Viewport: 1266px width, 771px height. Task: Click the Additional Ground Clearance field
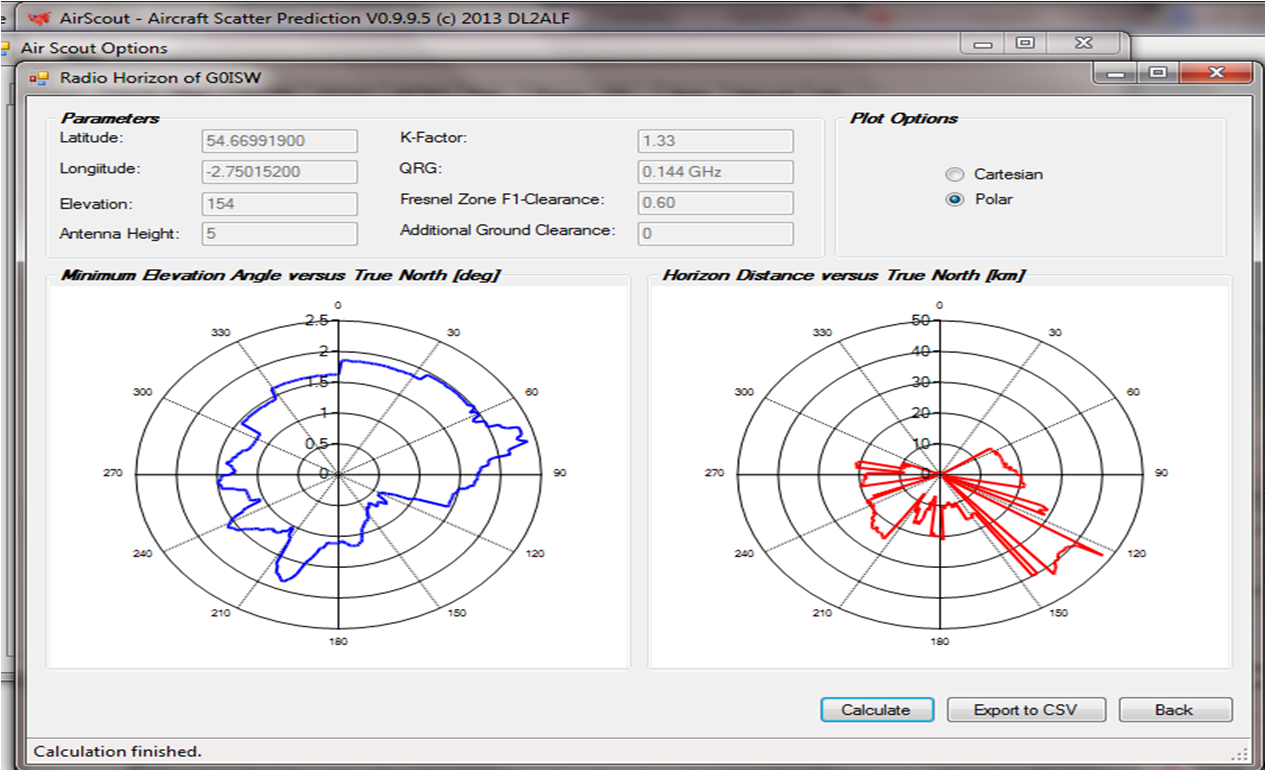(x=715, y=234)
